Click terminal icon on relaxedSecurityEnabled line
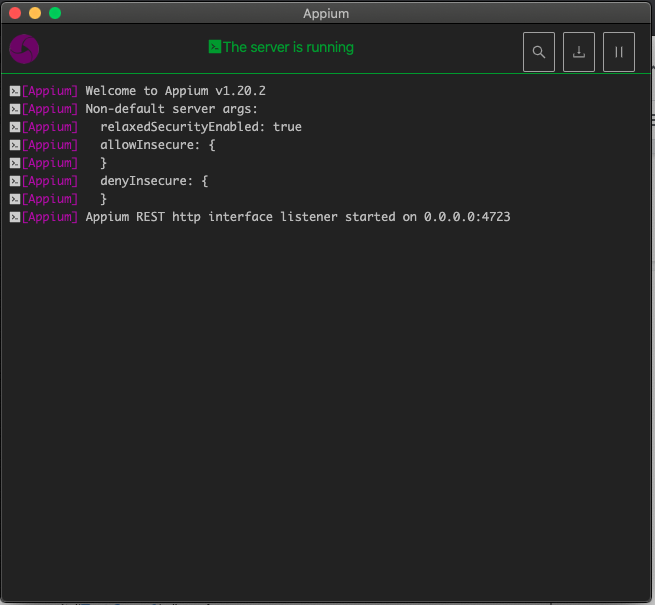 tap(15, 127)
